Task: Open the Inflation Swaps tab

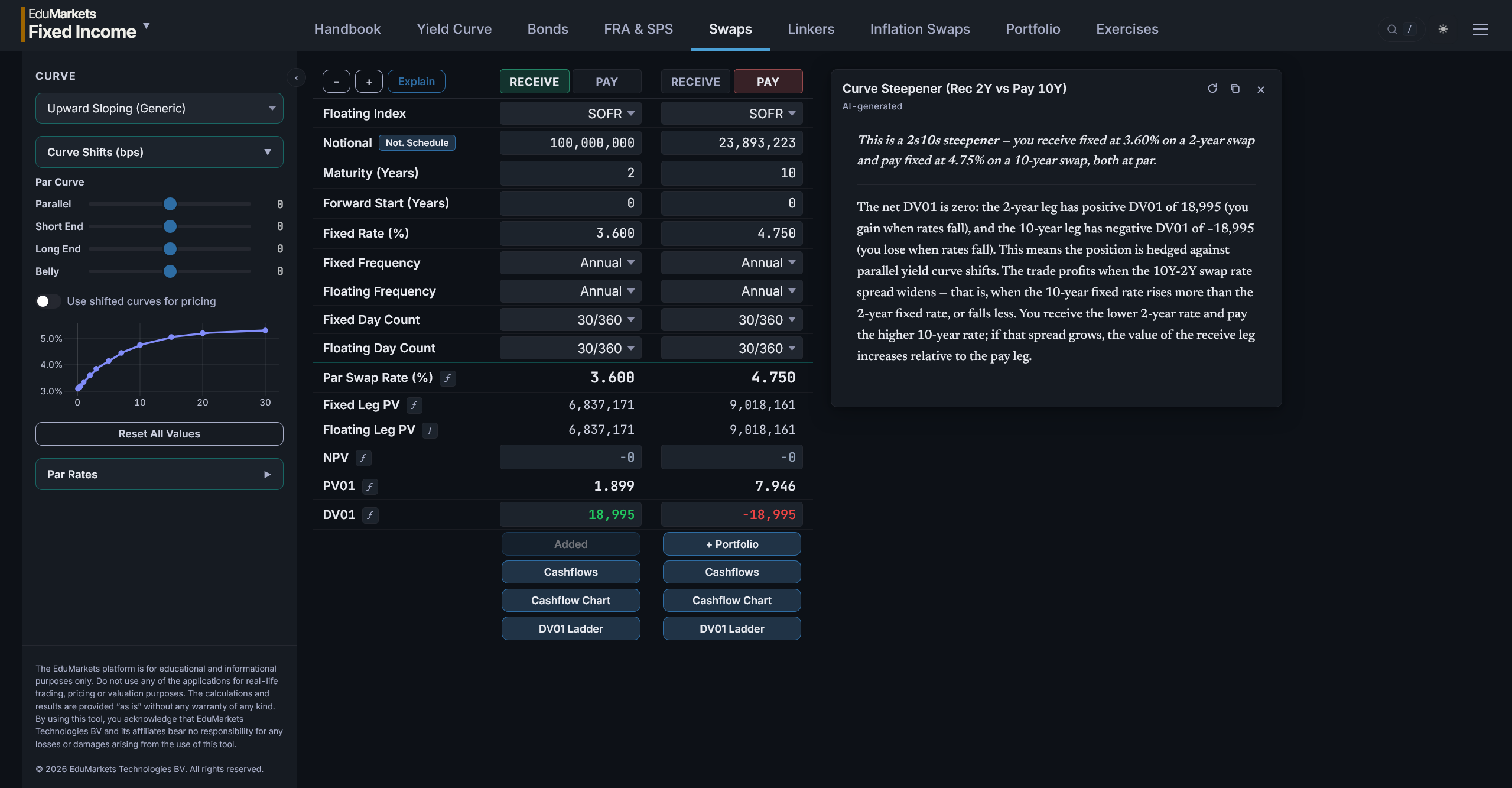Action: pyautogui.click(x=920, y=29)
